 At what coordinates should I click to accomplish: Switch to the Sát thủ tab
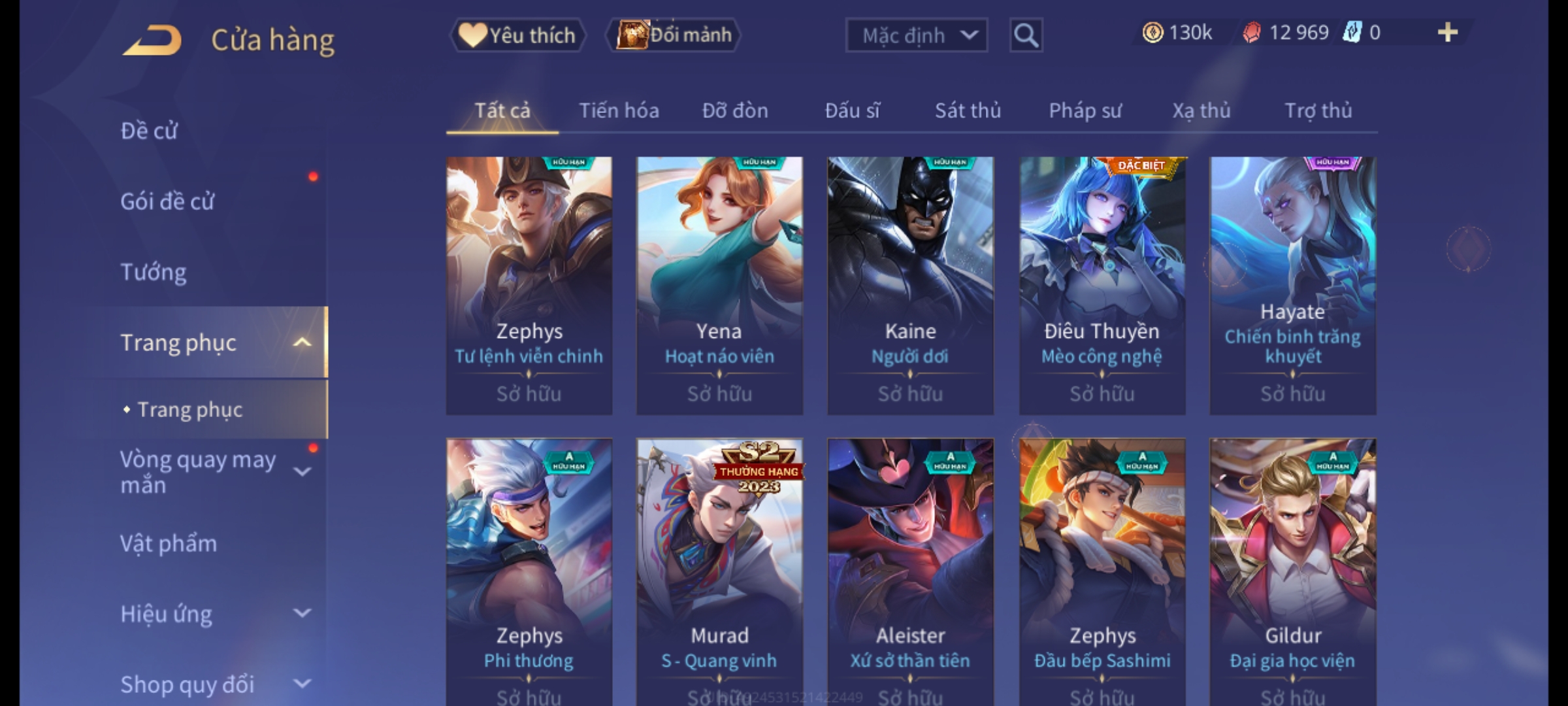tap(968, 110)
